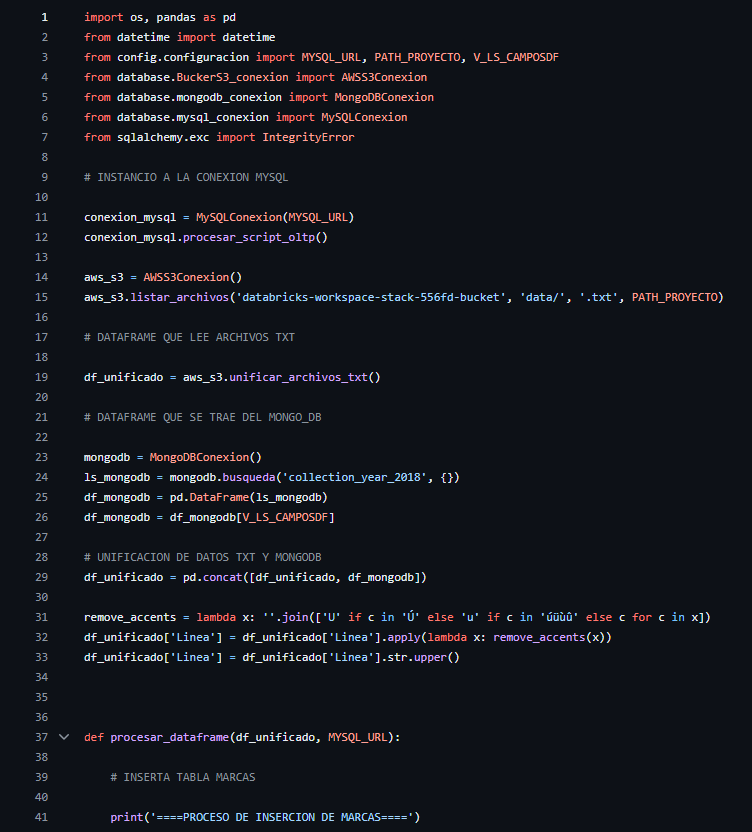
Task: Place cursor on V_LS_CAMPOSDF in line 3
Action: pos(516,57)
